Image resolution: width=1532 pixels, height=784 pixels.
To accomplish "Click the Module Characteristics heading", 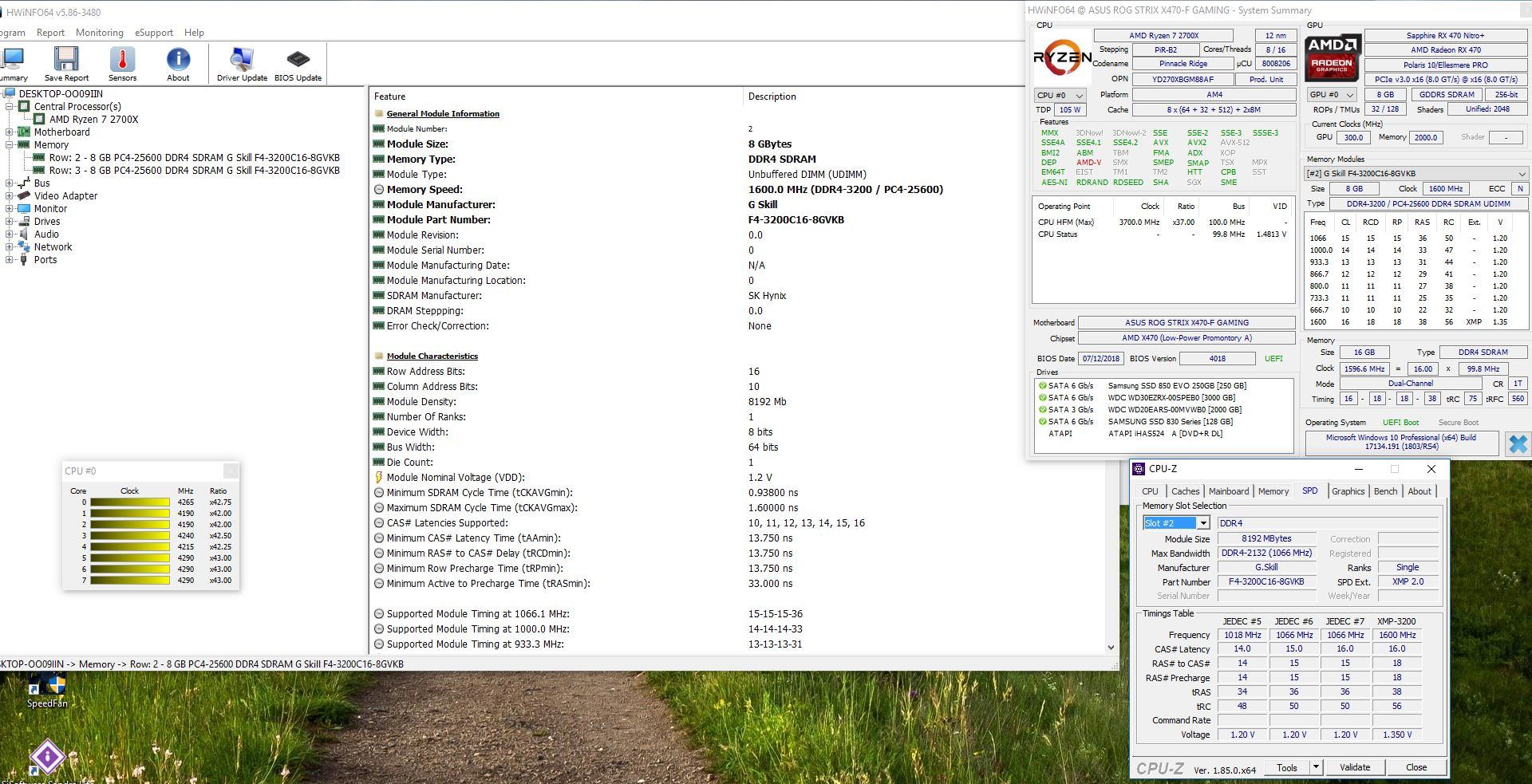I will [x=432, y=357].
